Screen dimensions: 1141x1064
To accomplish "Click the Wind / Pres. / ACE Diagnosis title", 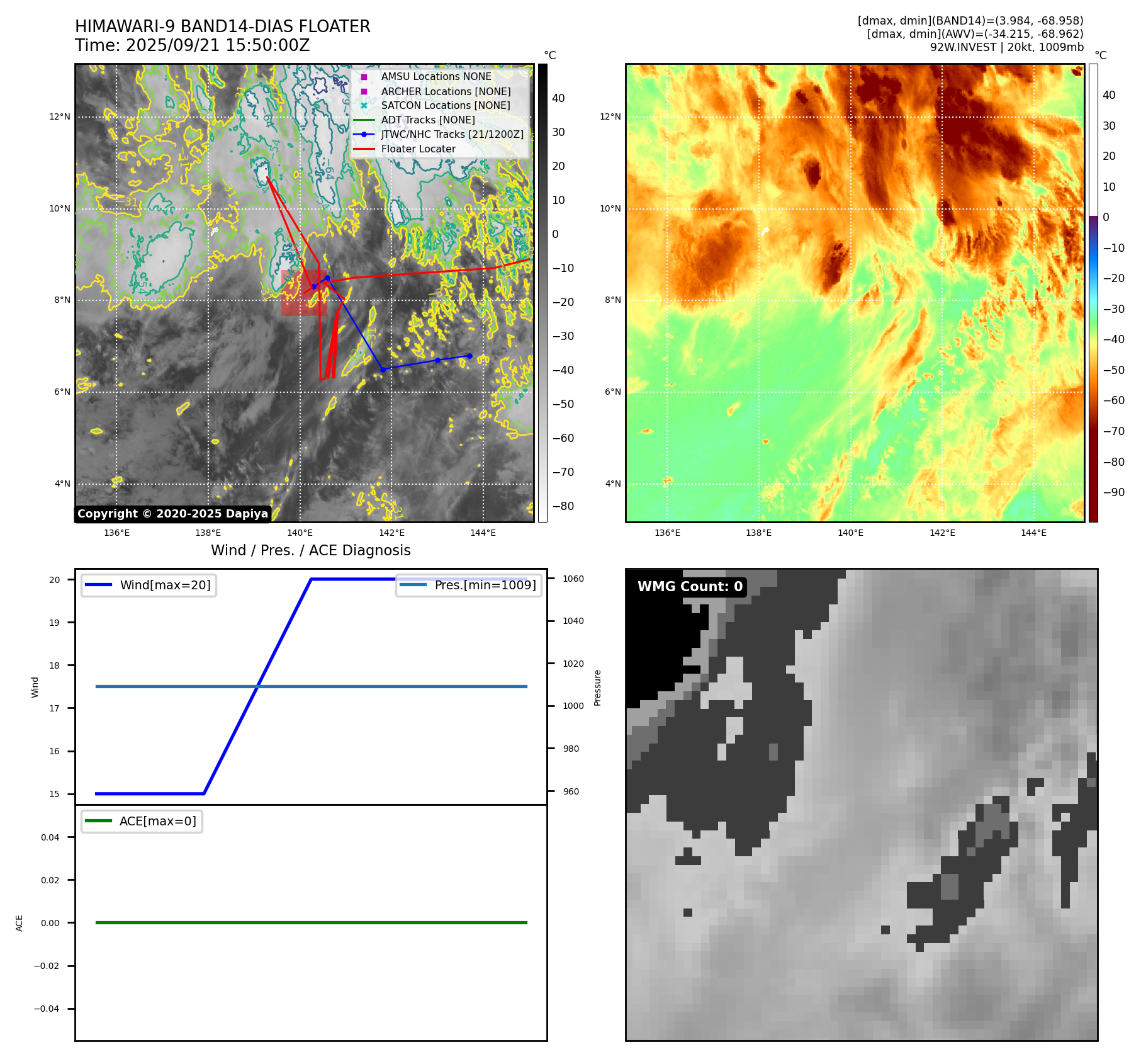I will point(311,550).
